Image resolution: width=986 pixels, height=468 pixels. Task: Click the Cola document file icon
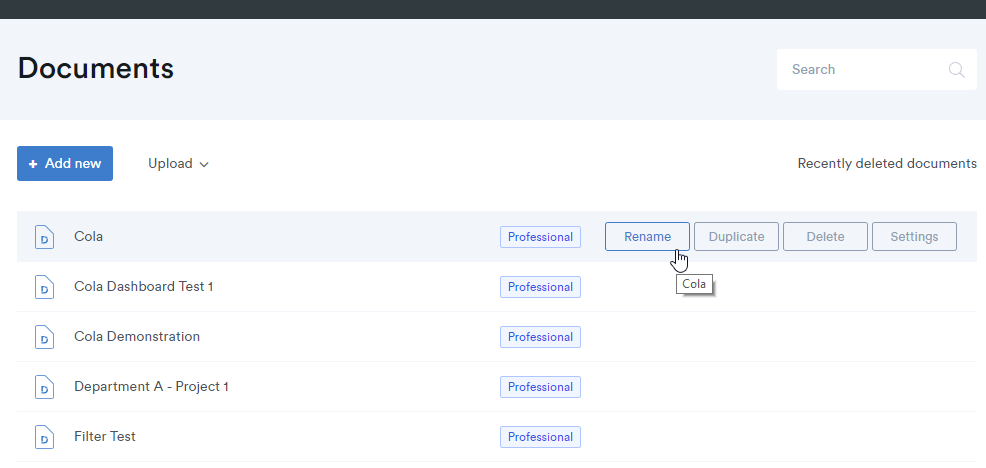pyautogui.click(x=44, y=237)
